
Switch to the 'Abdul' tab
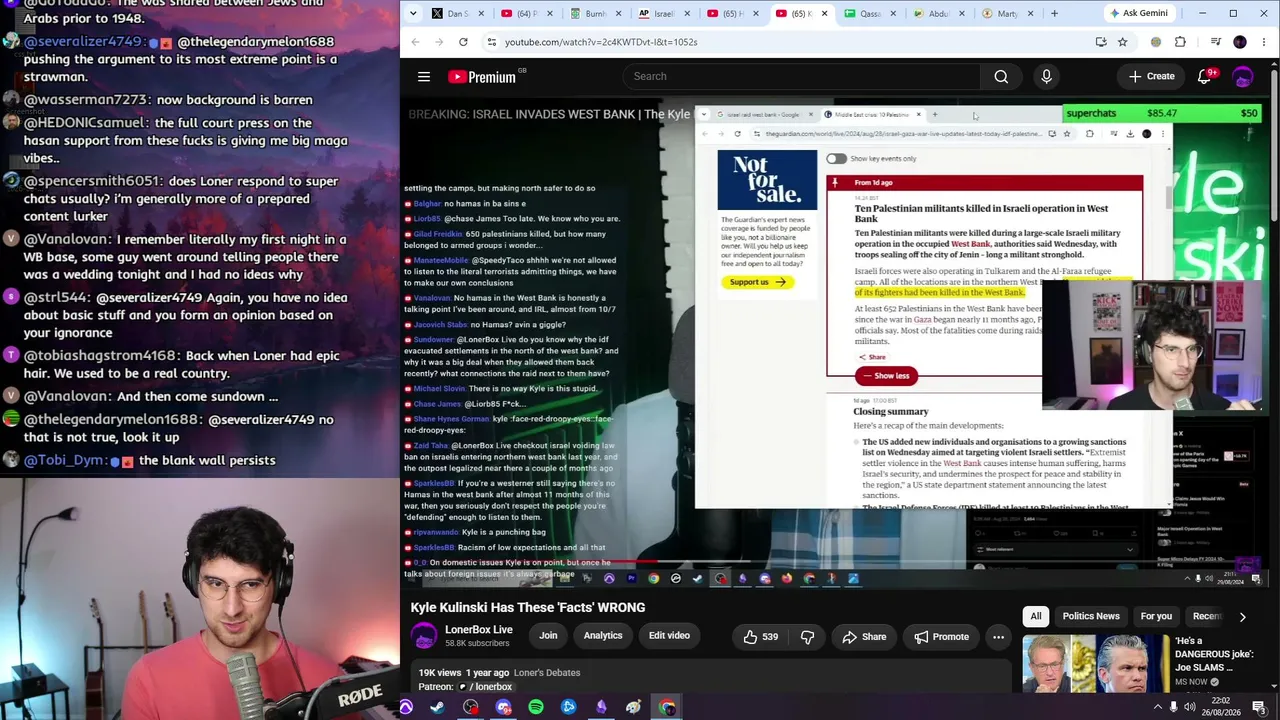pos(939,14)
